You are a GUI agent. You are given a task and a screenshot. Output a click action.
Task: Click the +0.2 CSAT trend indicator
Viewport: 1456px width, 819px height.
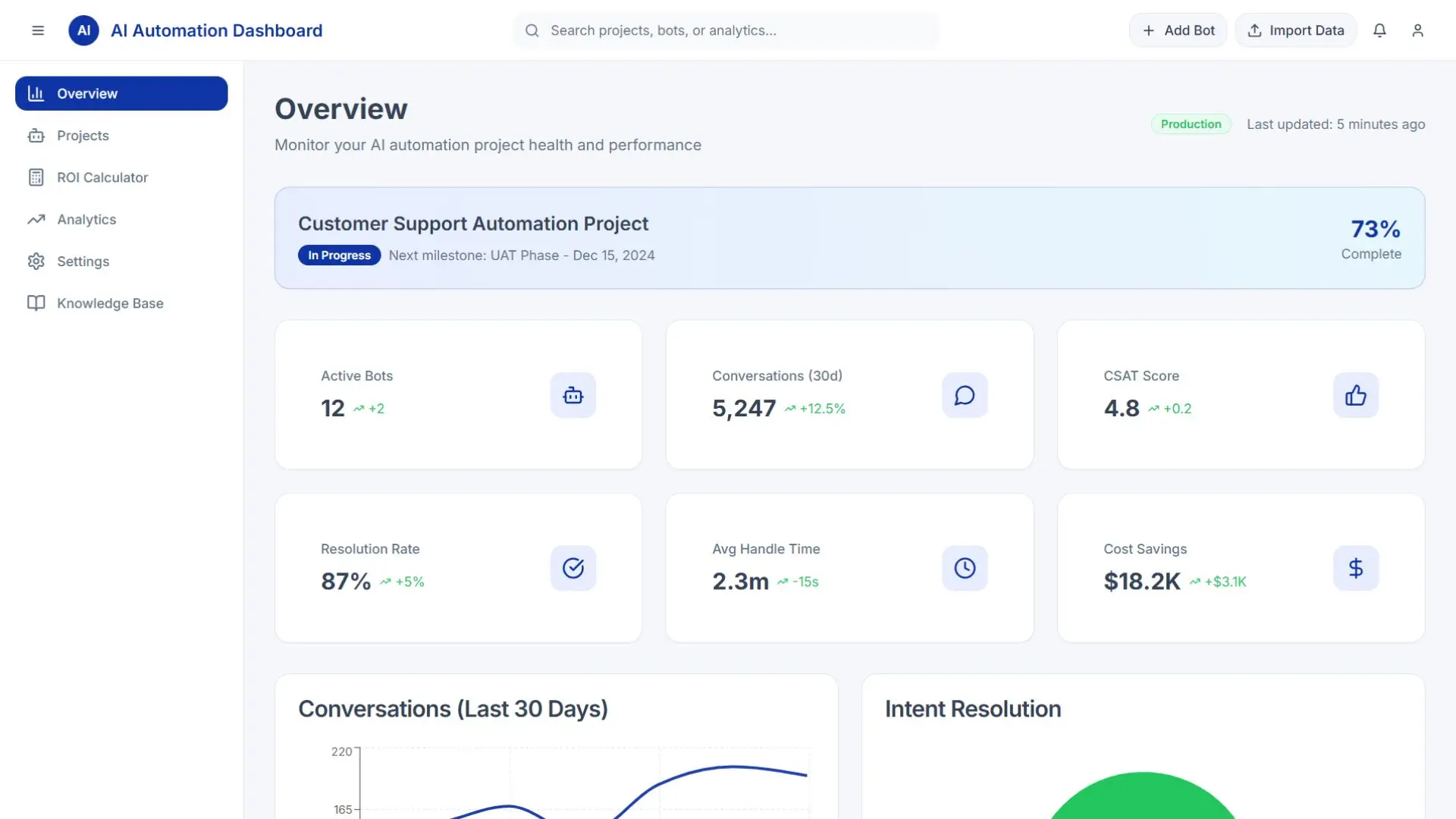click(1170, 409)
